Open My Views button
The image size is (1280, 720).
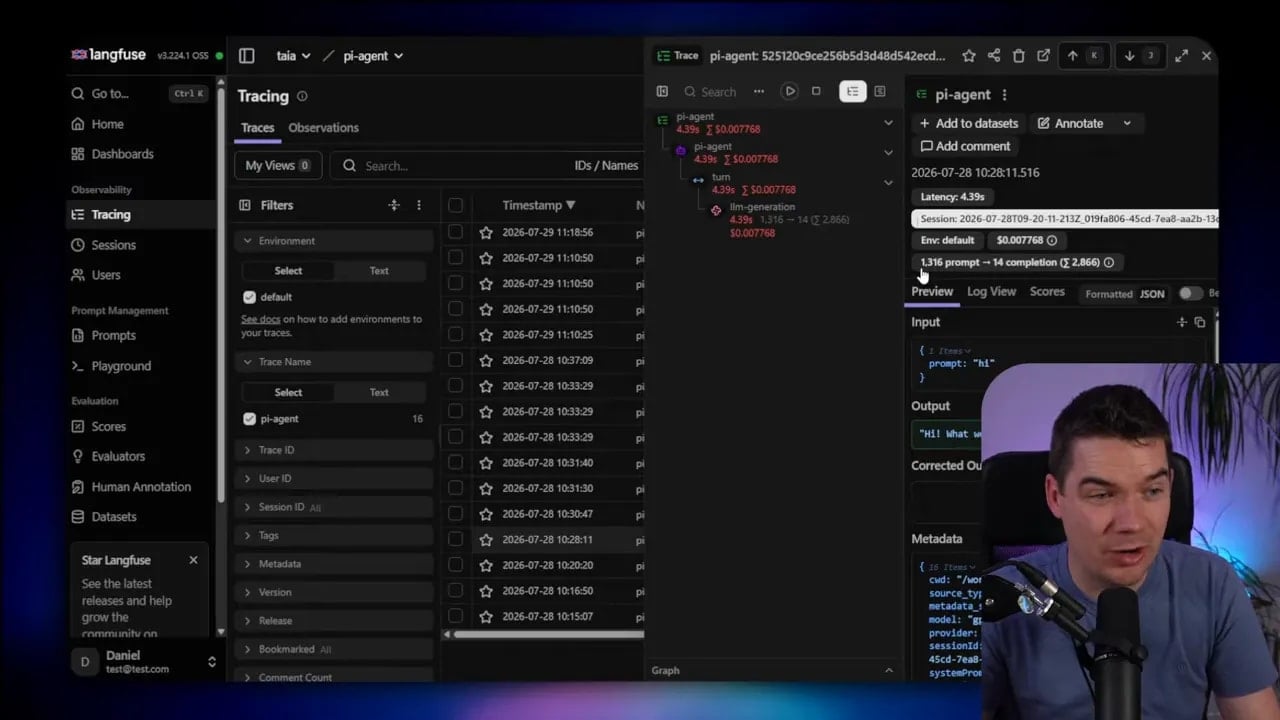pos(278,166)
